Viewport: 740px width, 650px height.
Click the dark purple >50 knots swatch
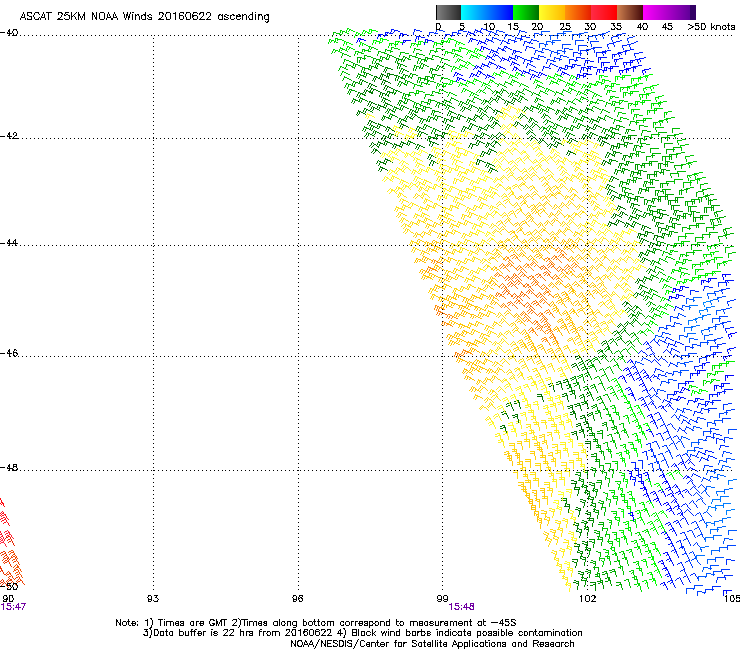tap(693, 12)
